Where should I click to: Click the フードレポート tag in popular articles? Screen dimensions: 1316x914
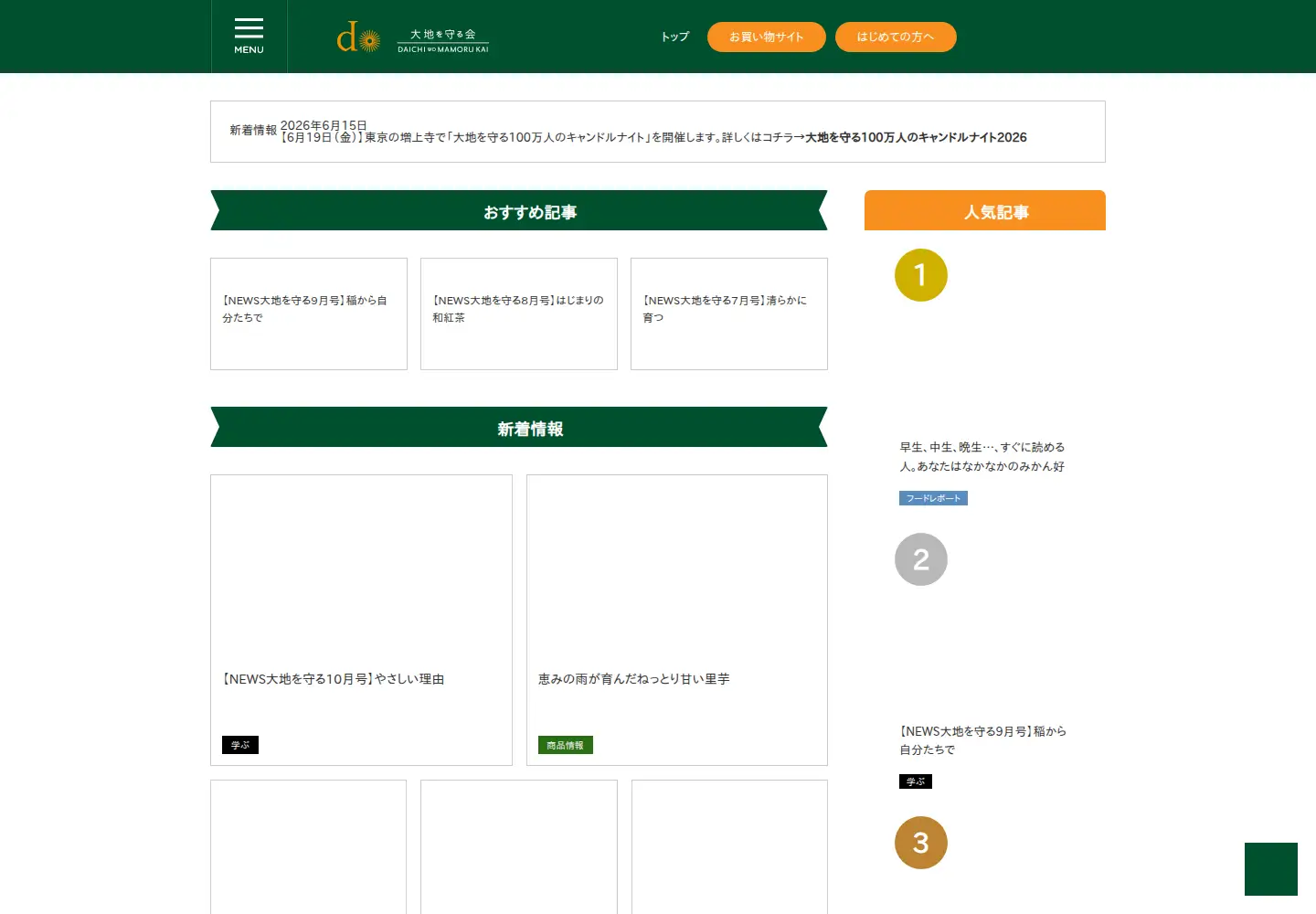933,498
